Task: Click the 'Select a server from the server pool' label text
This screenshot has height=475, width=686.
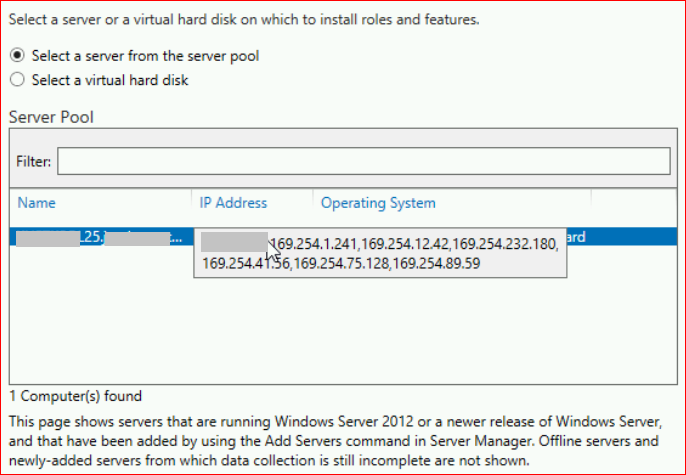Action: coord(145,56)
